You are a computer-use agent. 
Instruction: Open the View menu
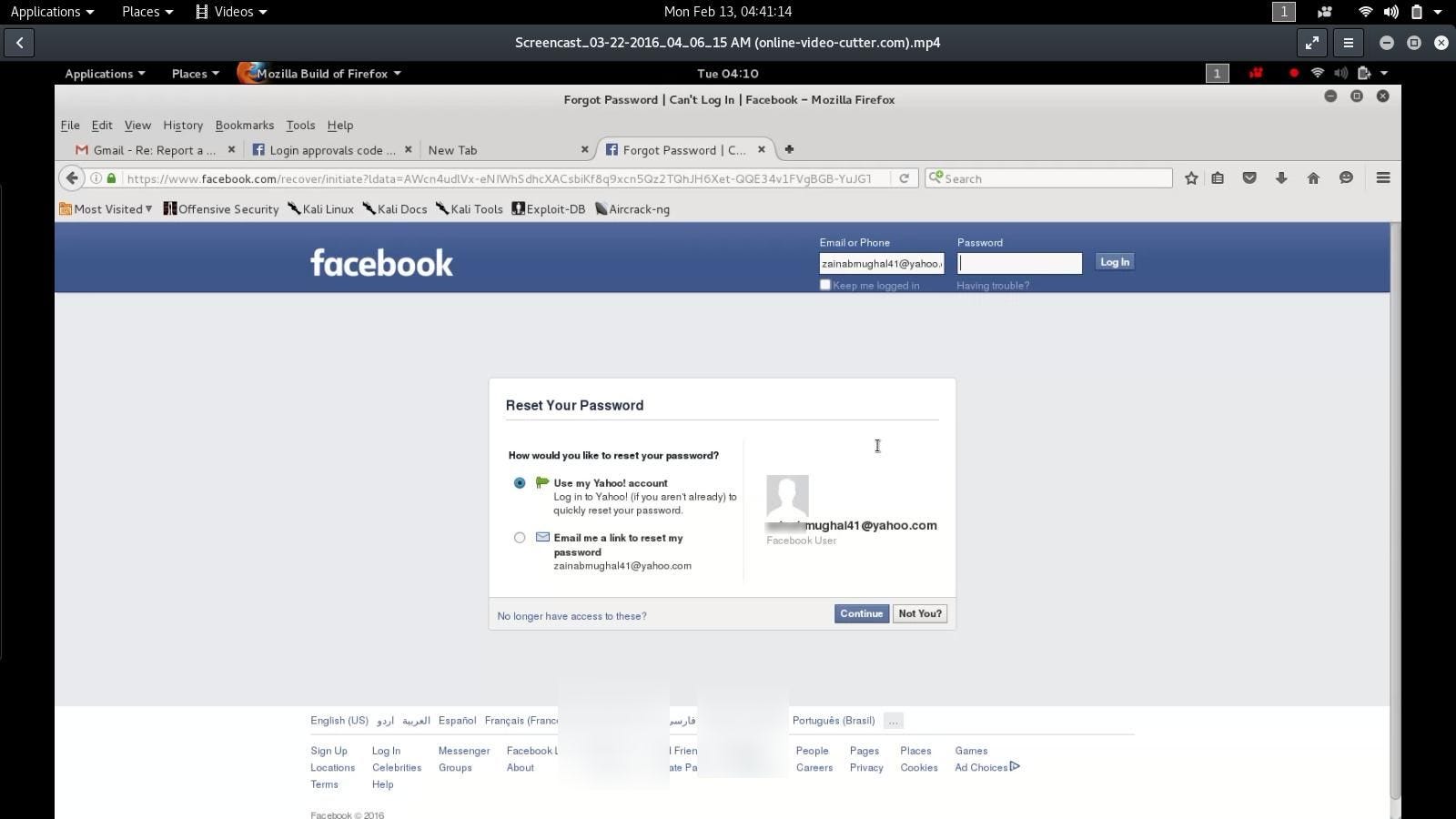point(137,126)
